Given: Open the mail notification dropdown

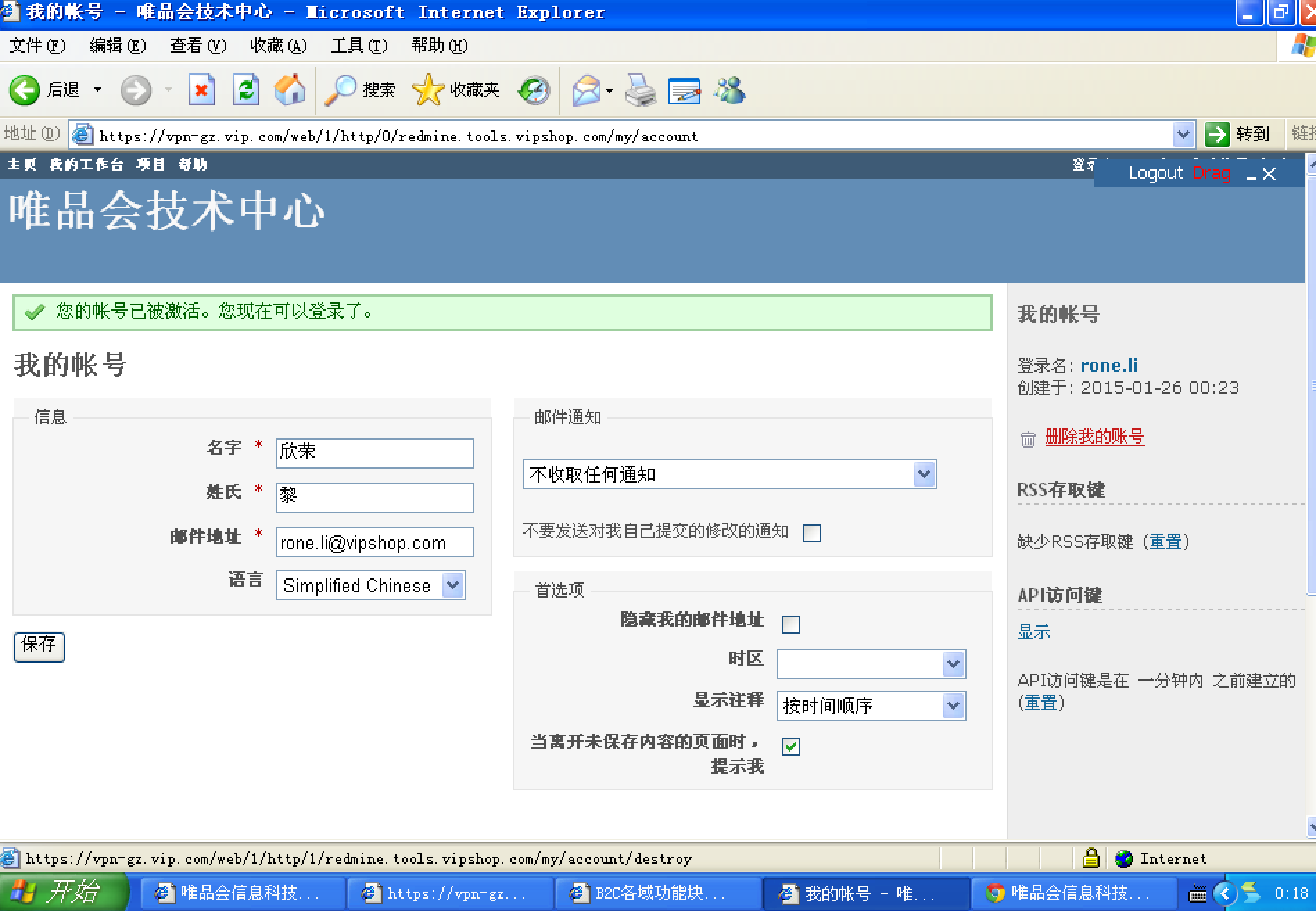Looking at the screenshot, I should tap(729, 475).
